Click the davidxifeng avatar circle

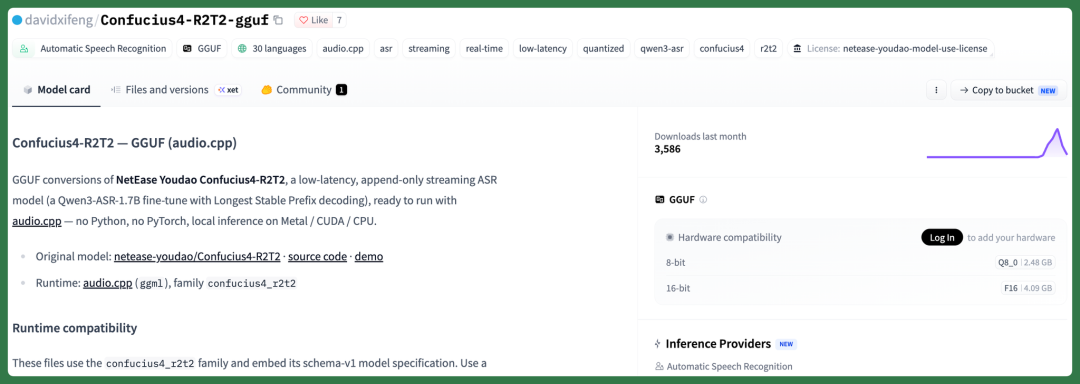17,20
